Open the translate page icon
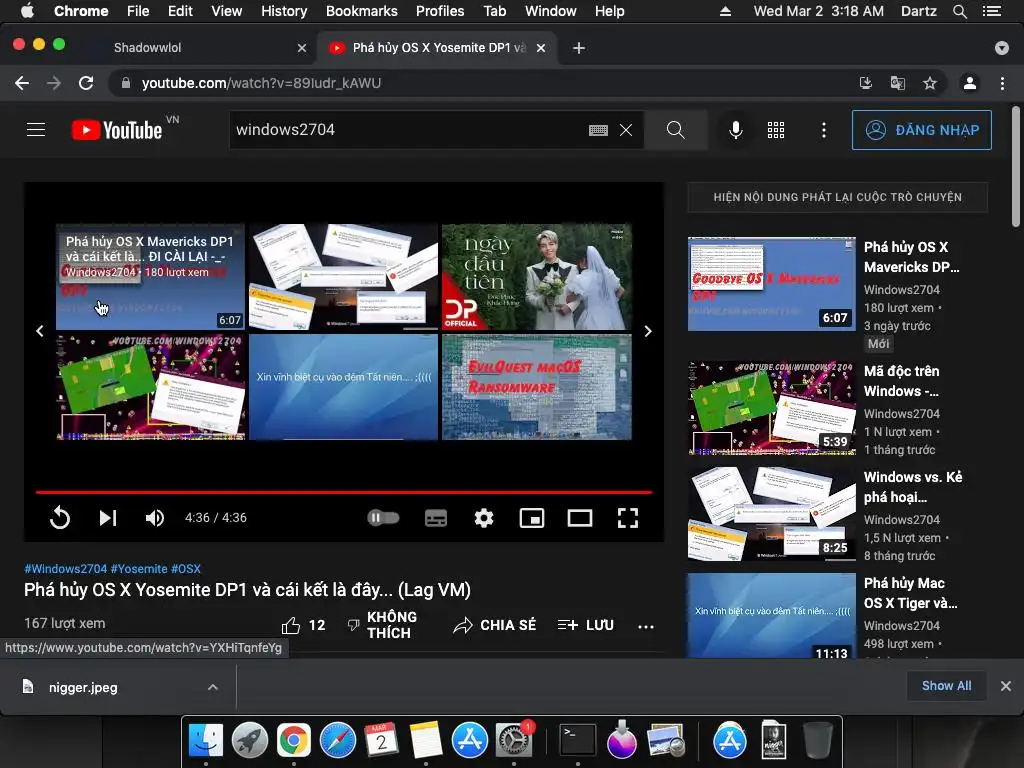1024x768 pixels. coord(897,83)
